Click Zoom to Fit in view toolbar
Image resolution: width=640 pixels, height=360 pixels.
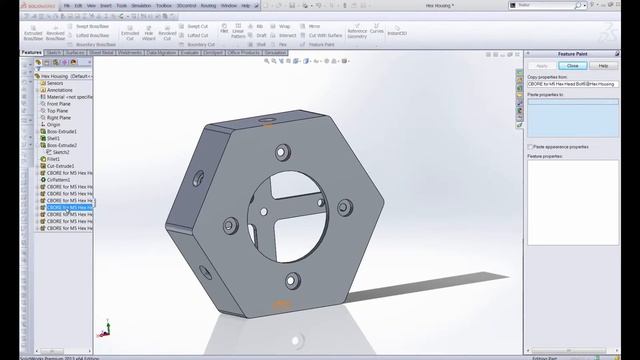click(267, 61)
